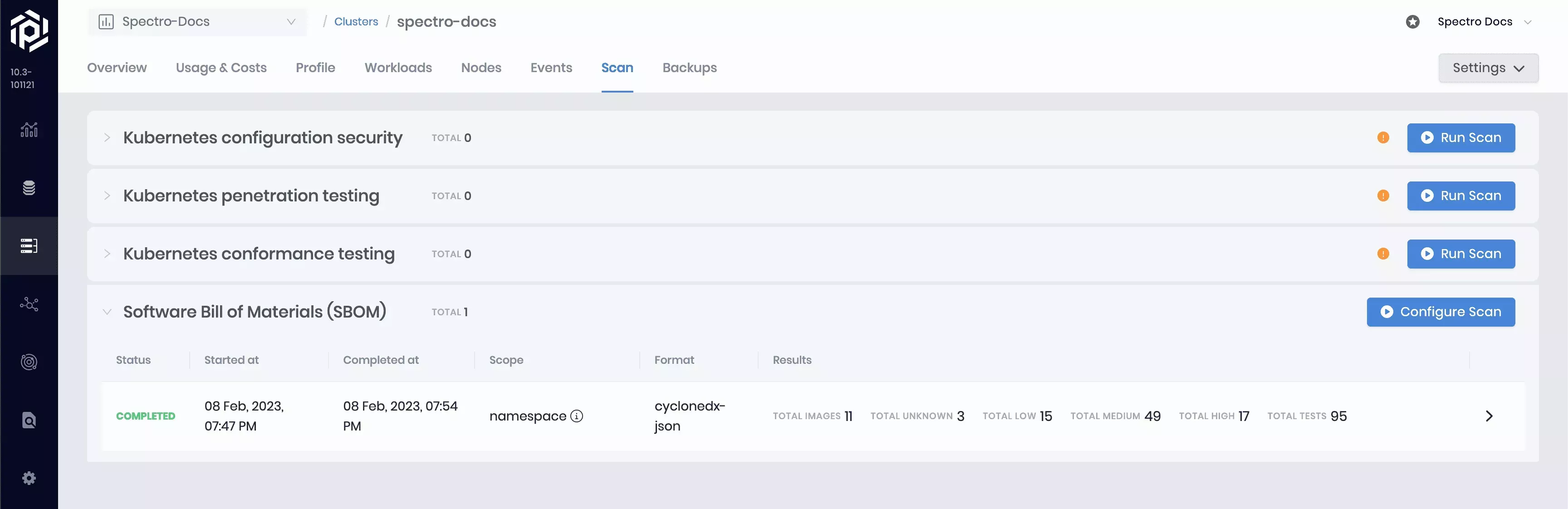Open the cluster groups nodes icon
Screen dimensions: 1568x509
click(29, 304)
